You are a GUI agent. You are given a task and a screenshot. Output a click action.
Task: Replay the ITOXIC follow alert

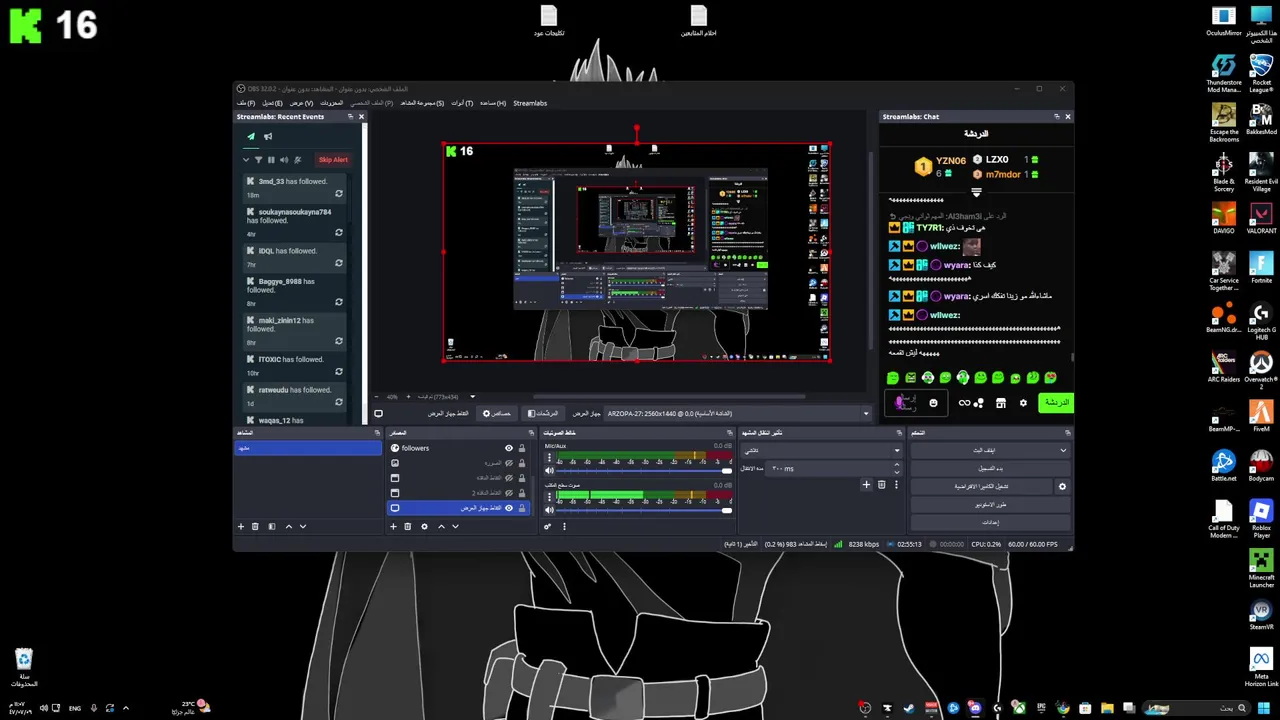(x=339, y=372)
